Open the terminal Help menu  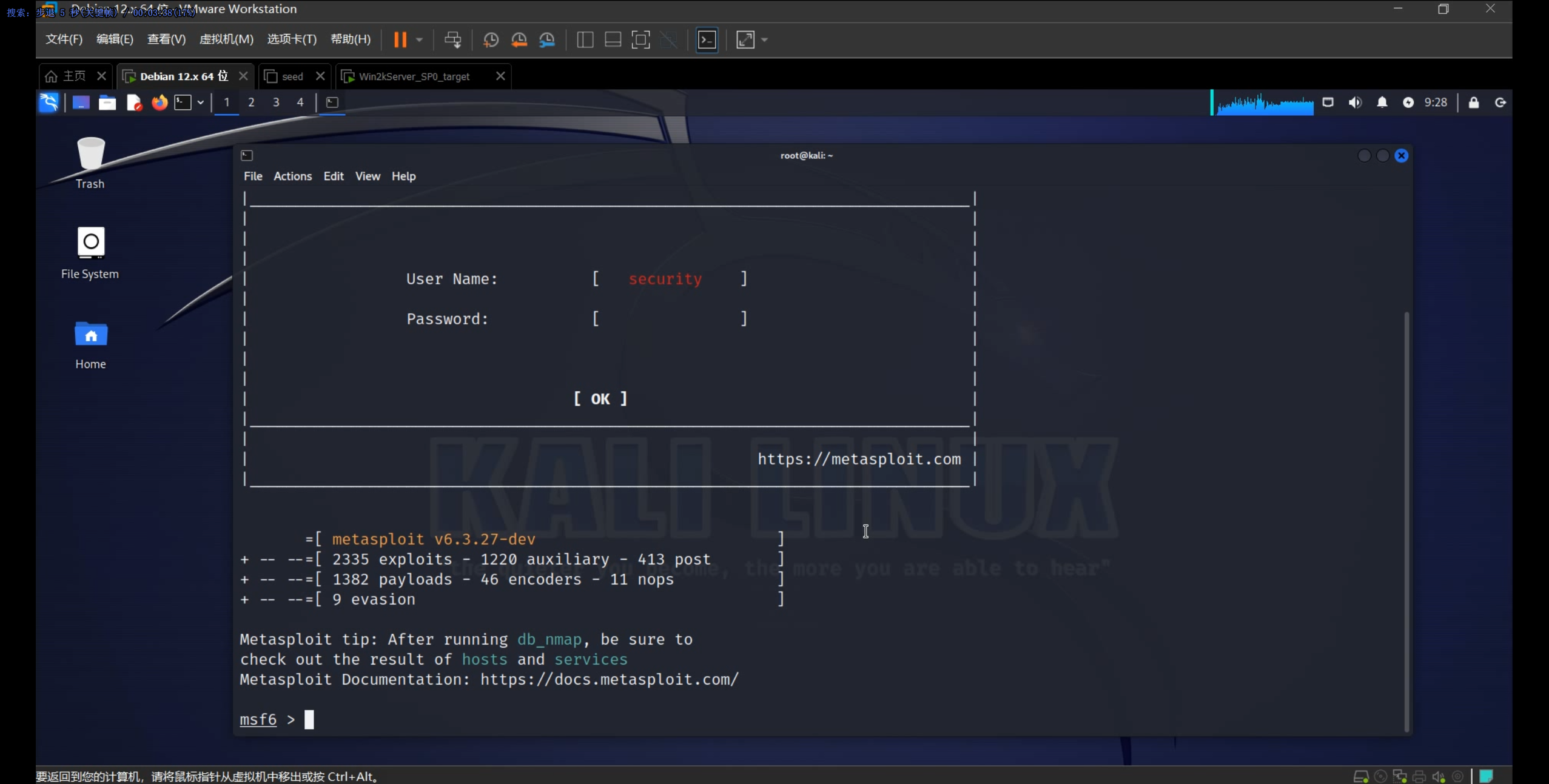point(403,176)
